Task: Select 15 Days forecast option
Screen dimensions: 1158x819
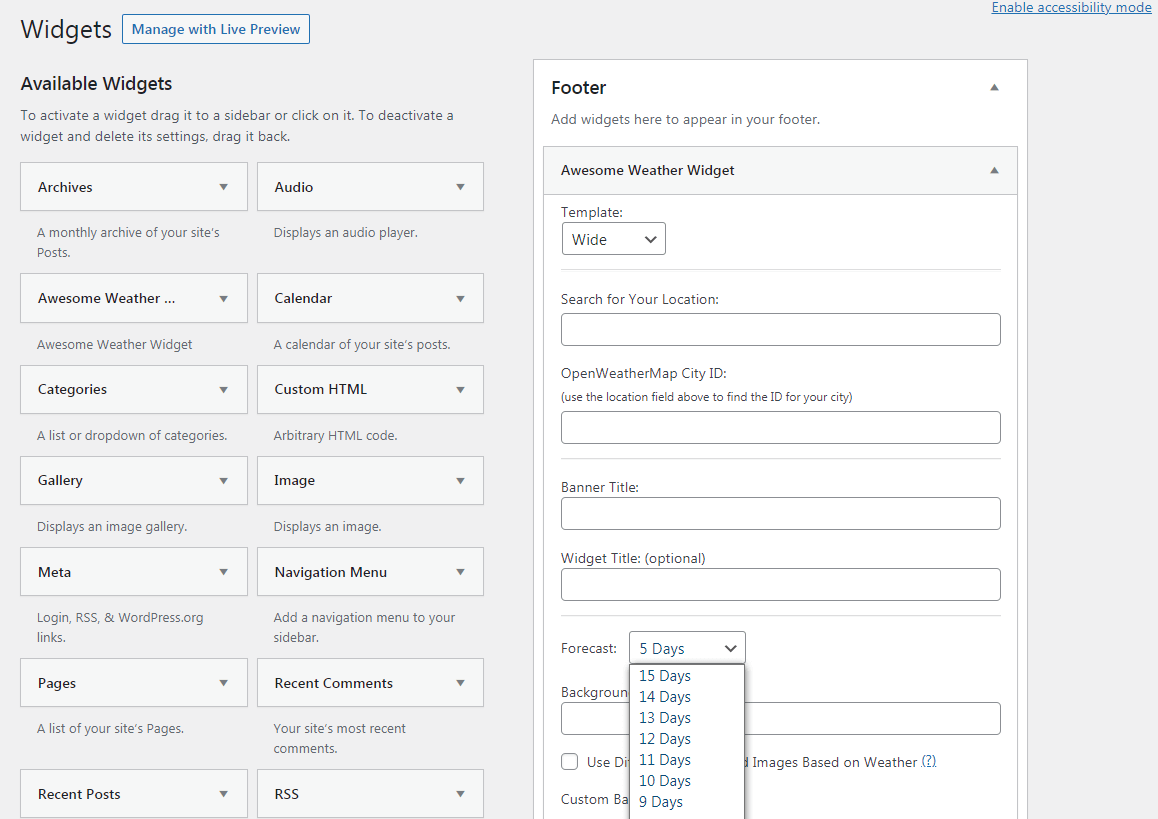Action: 665,676
